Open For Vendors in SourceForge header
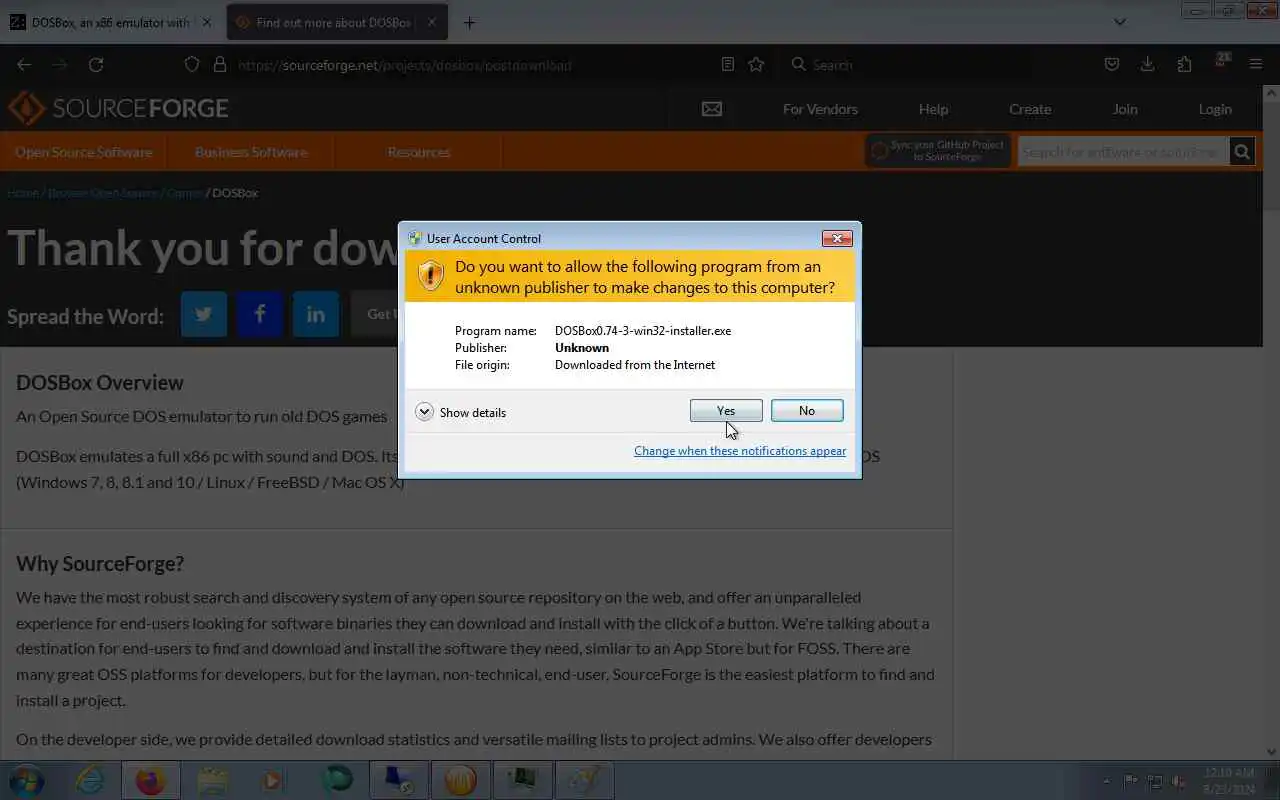The image size is (1280, 800). click(820, 109)
